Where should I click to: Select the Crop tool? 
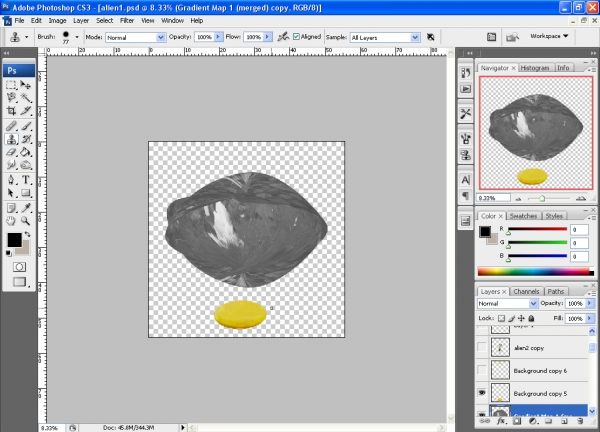(11, 111)
